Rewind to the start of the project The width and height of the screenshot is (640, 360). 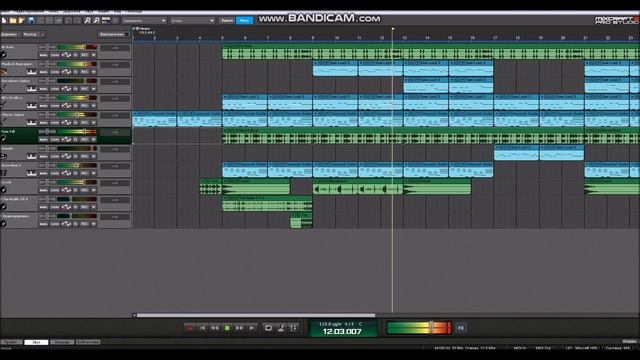tap(202, 328)
